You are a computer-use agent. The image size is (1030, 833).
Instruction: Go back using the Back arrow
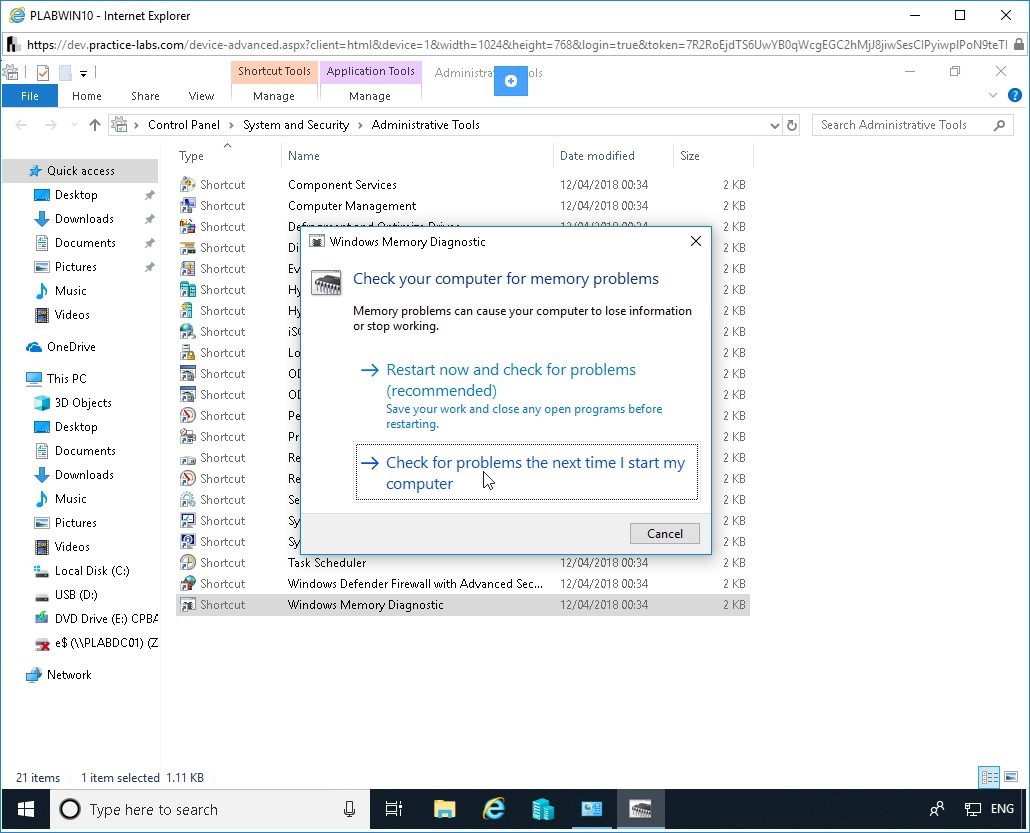(x=21, y=125)
